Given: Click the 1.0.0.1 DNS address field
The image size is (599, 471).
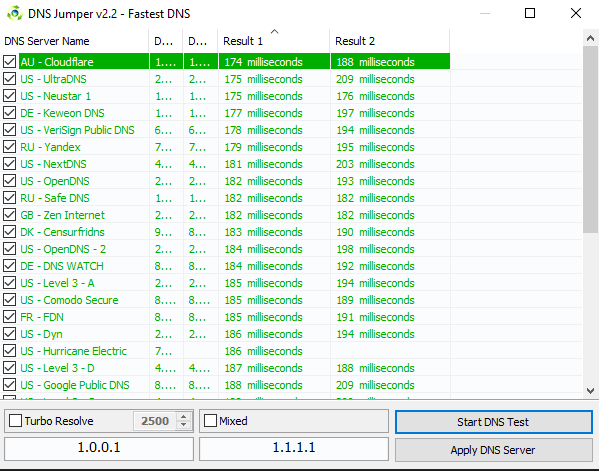Looking at the screenshot, I should 99,448.
